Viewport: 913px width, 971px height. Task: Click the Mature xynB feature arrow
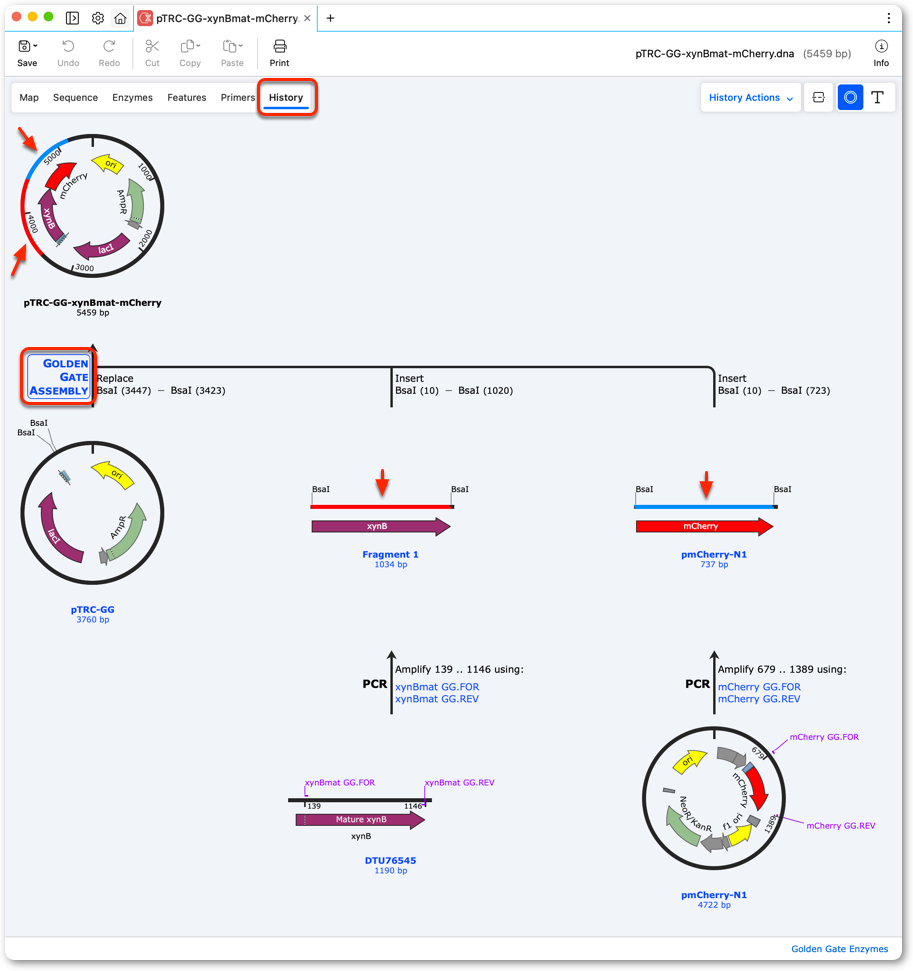tap(360, 819)
